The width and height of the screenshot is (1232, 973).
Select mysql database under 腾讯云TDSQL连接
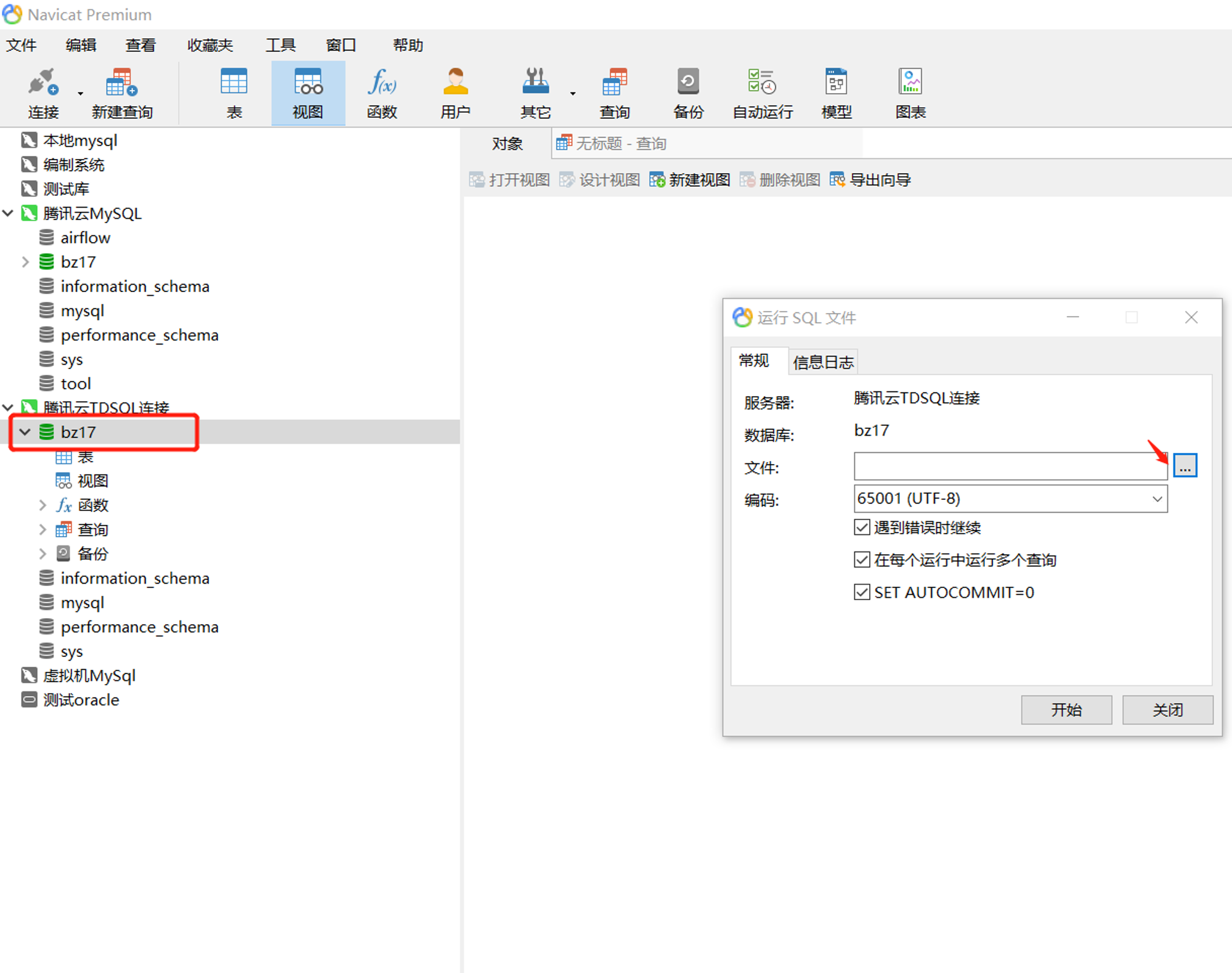[x=83, y=603]
